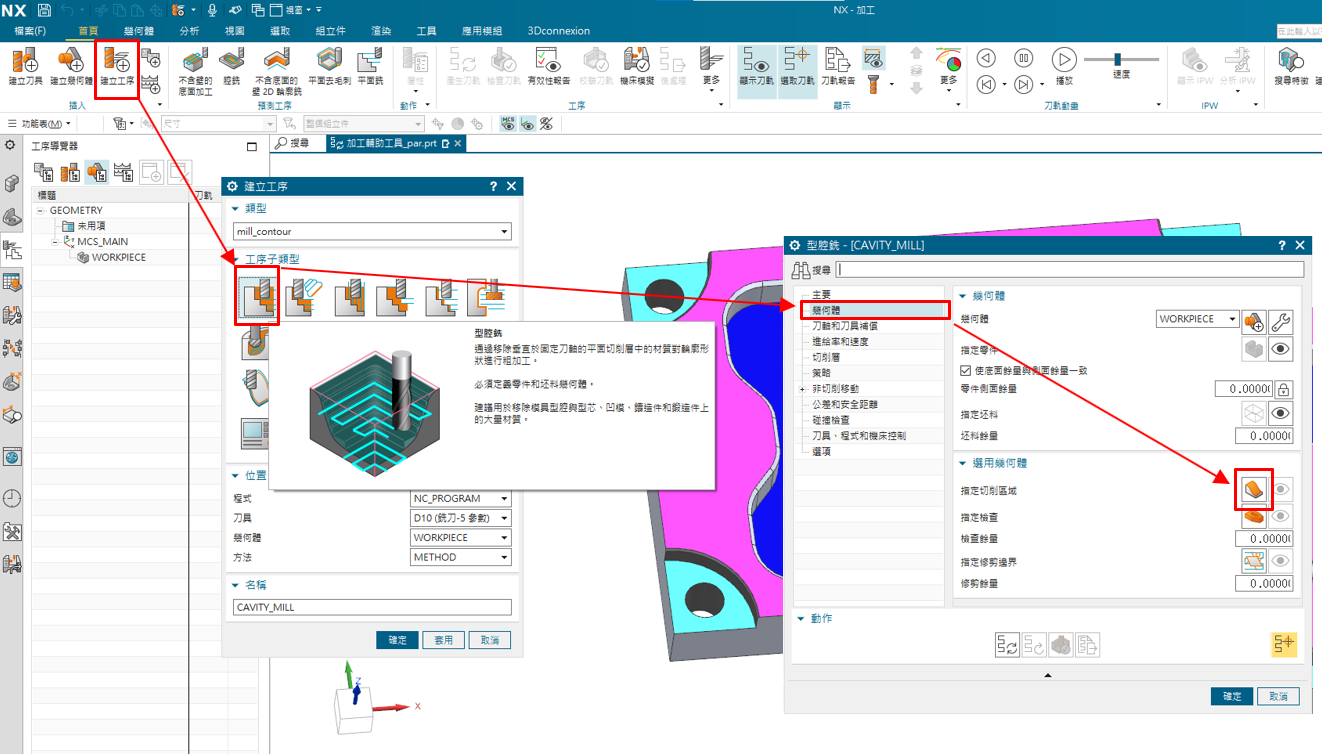This screenshot has width=1323, height=756.
Task: Open the settings gear of 工序導覽器
Action: 10,145
